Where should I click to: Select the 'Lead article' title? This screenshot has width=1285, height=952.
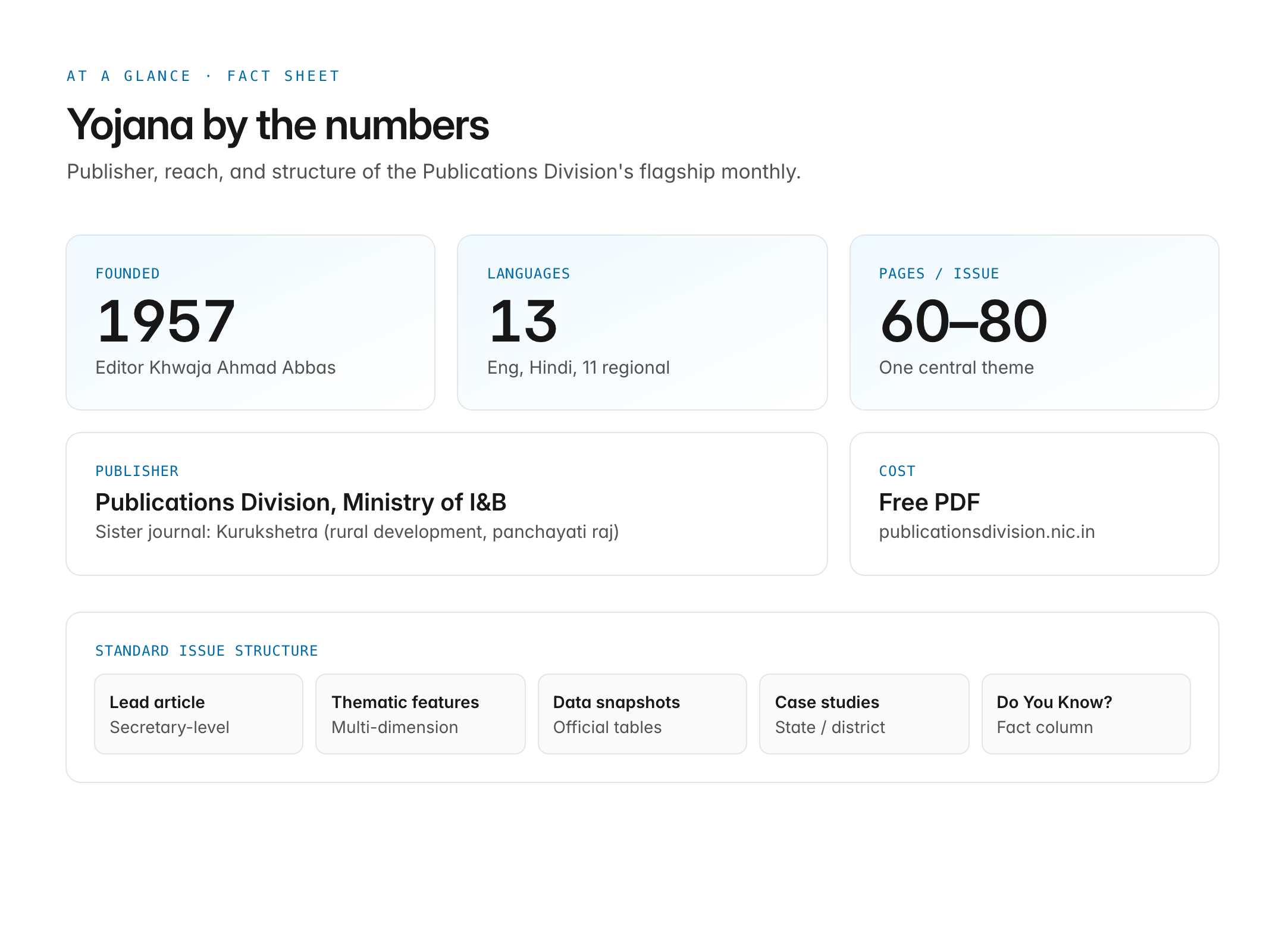click(157, 702)
